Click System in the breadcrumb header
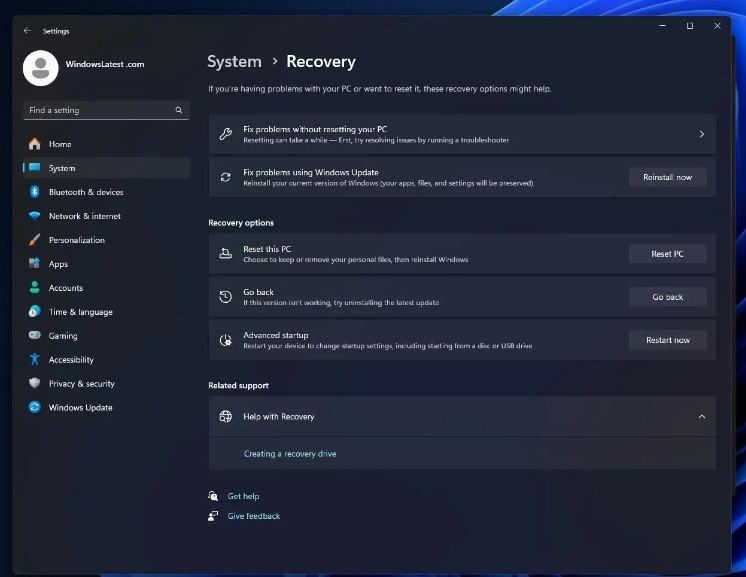Image resolution: width=746 pixels, height=577 pixels. point(235,62)
